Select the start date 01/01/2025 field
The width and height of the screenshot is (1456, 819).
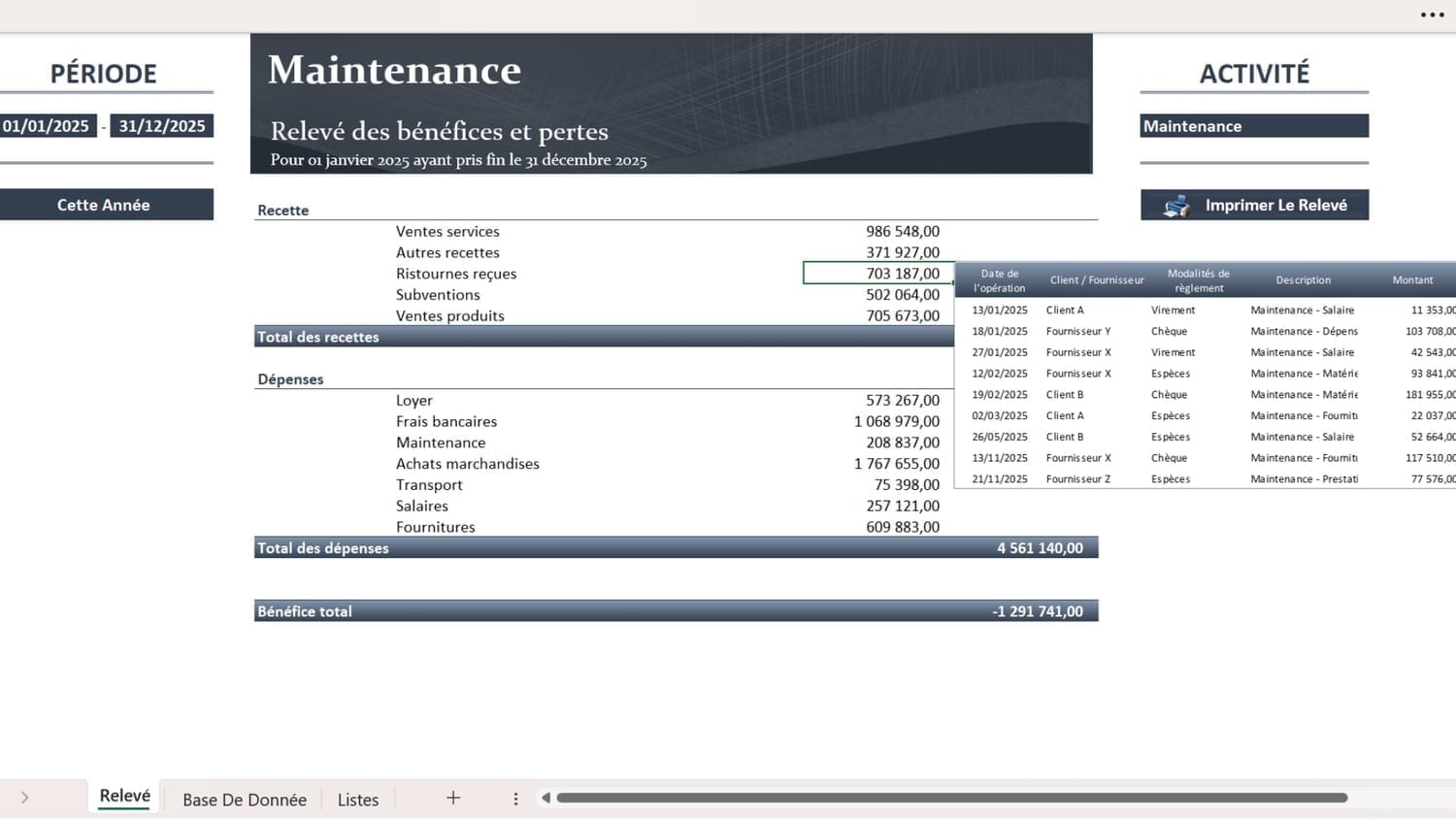coord(47,126)
